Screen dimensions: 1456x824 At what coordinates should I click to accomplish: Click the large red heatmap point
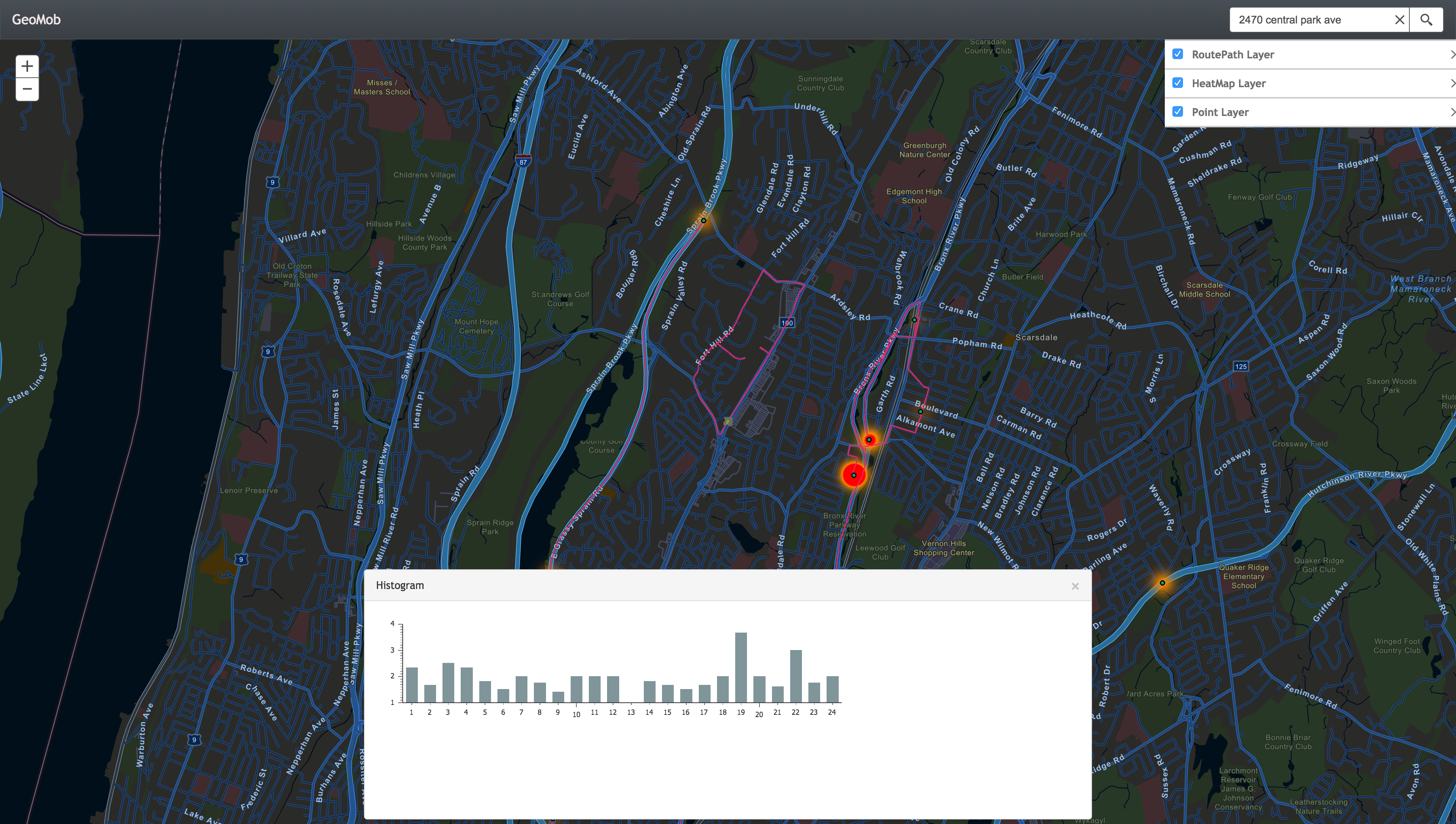854,475
